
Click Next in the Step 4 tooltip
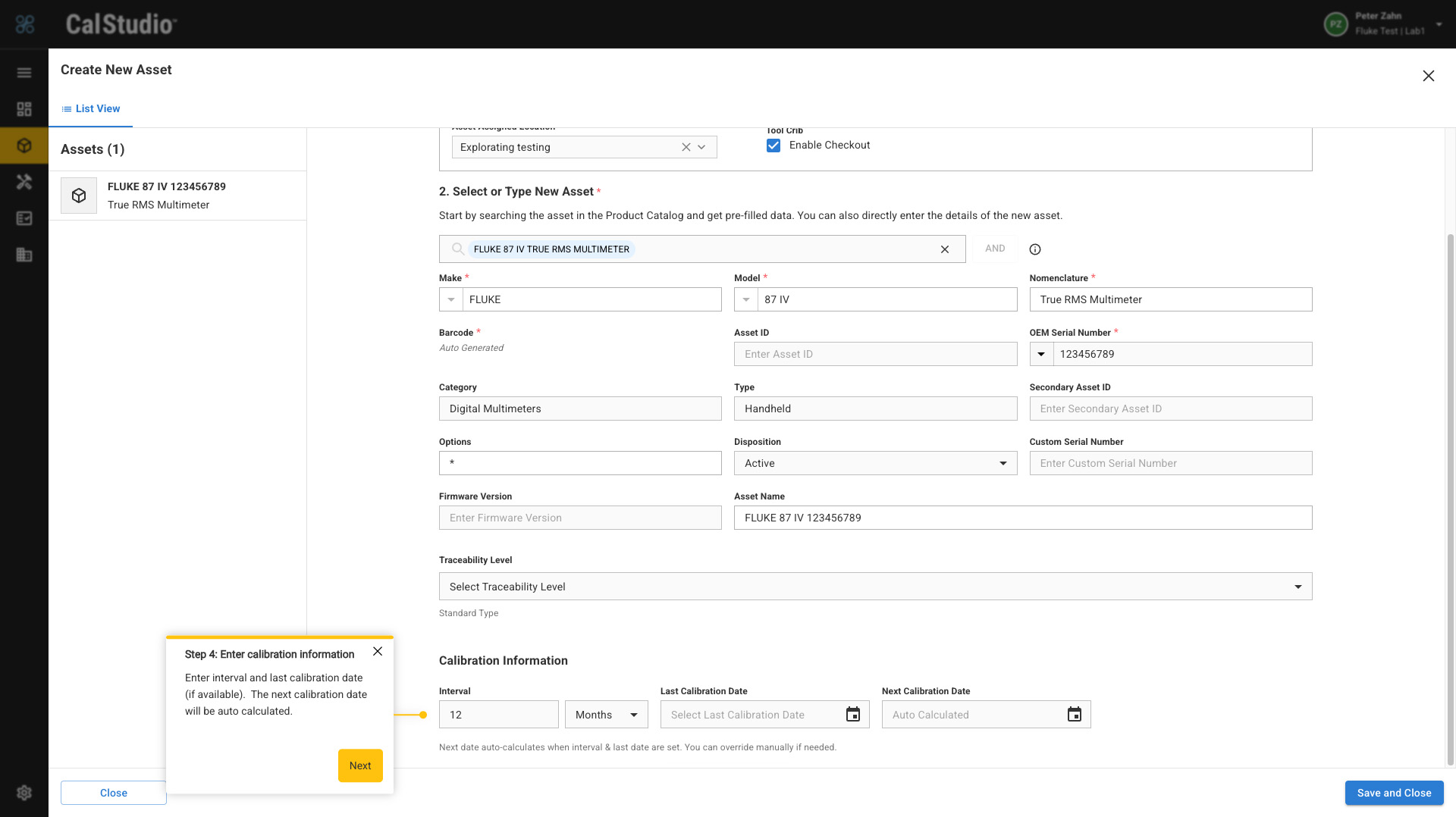click(x=360, y=765)
